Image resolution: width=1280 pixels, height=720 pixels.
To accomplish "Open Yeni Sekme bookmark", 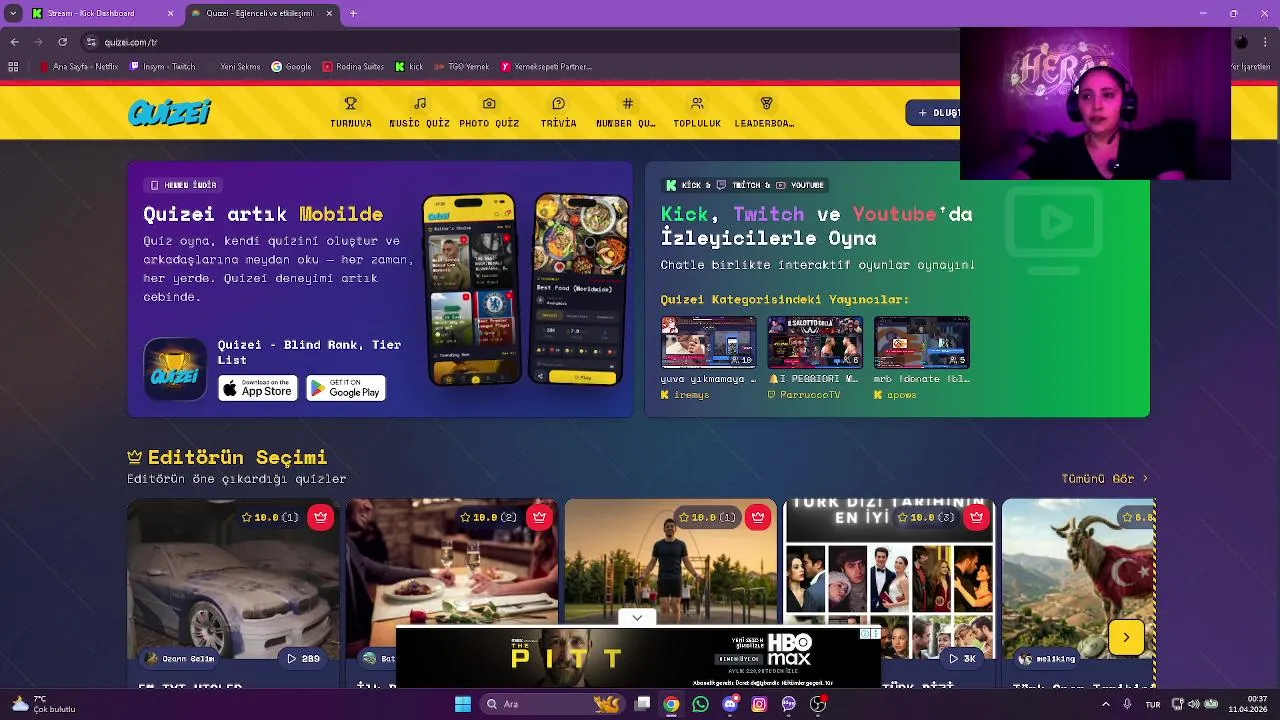I will 234,67.
